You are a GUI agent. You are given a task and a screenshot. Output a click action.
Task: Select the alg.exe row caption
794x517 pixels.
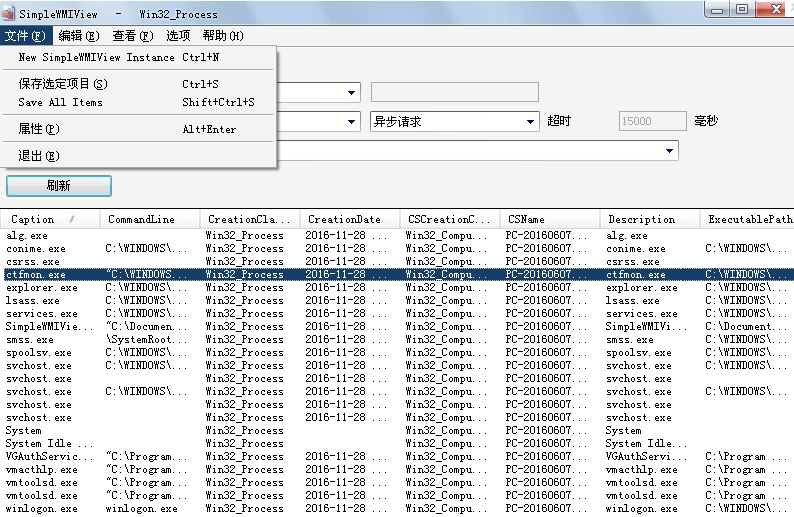[27, 235]
